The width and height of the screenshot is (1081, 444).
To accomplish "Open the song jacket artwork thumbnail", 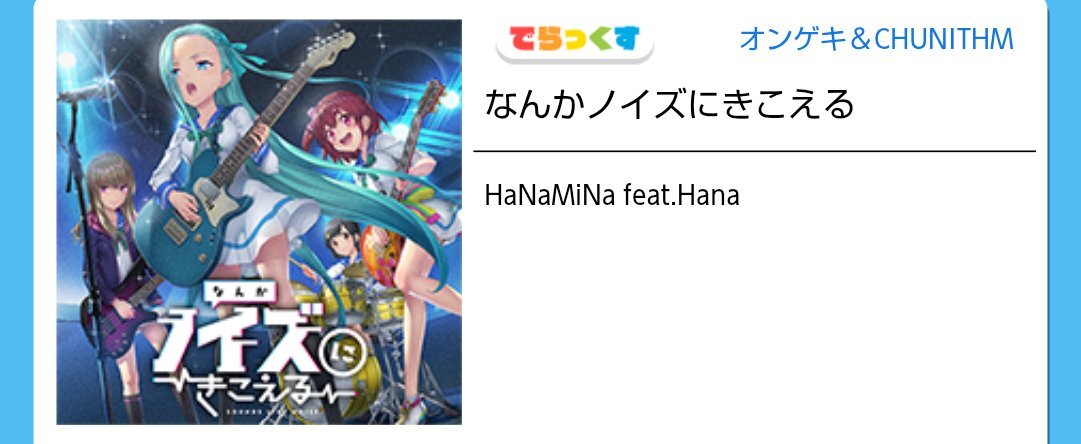I will coord(259,222).
